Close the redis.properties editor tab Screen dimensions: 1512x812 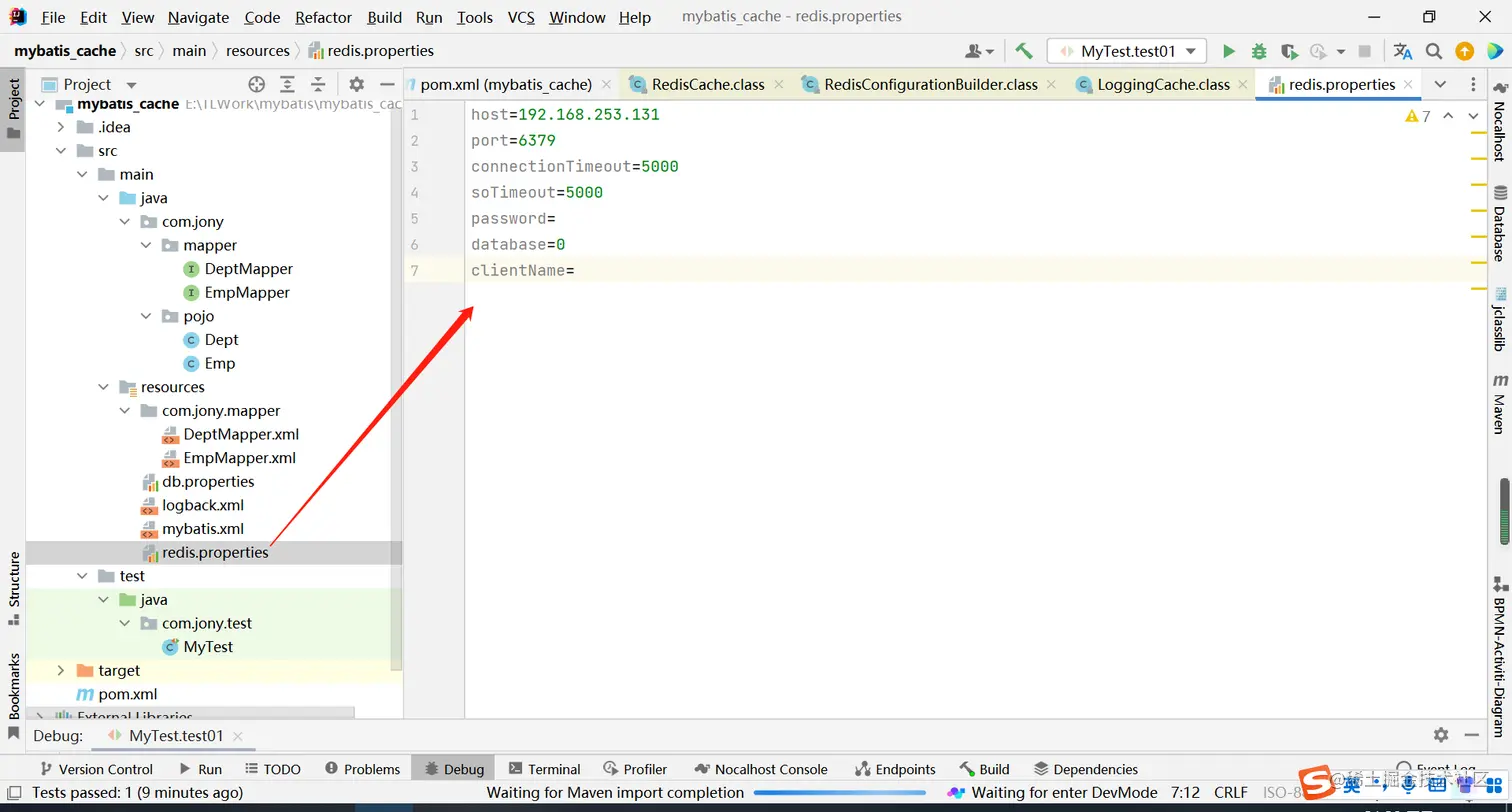[1407, 84]
